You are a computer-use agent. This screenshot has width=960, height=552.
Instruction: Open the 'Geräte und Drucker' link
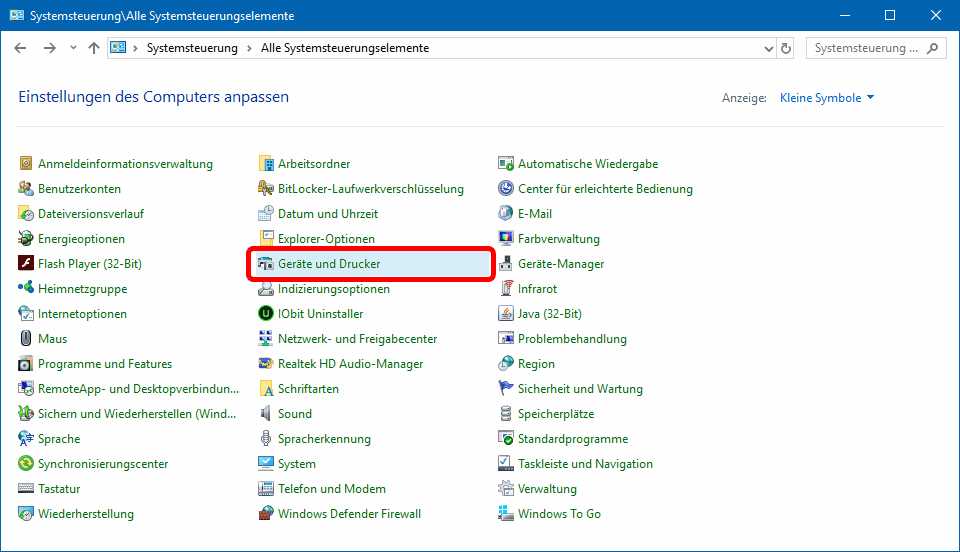(329, 264)
